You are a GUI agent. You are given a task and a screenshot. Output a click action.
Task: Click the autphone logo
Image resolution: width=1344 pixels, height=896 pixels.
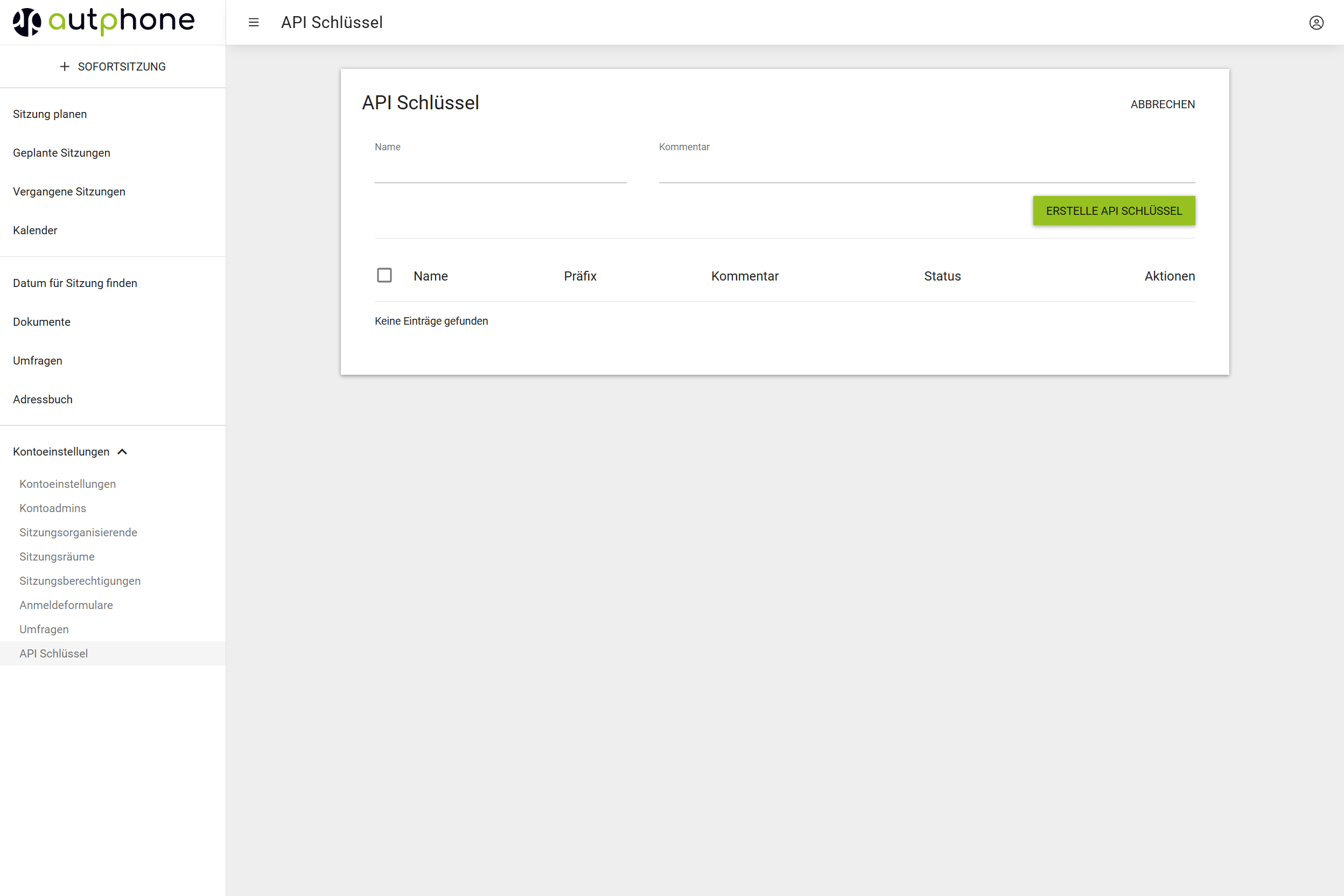(x=103, y=22)
